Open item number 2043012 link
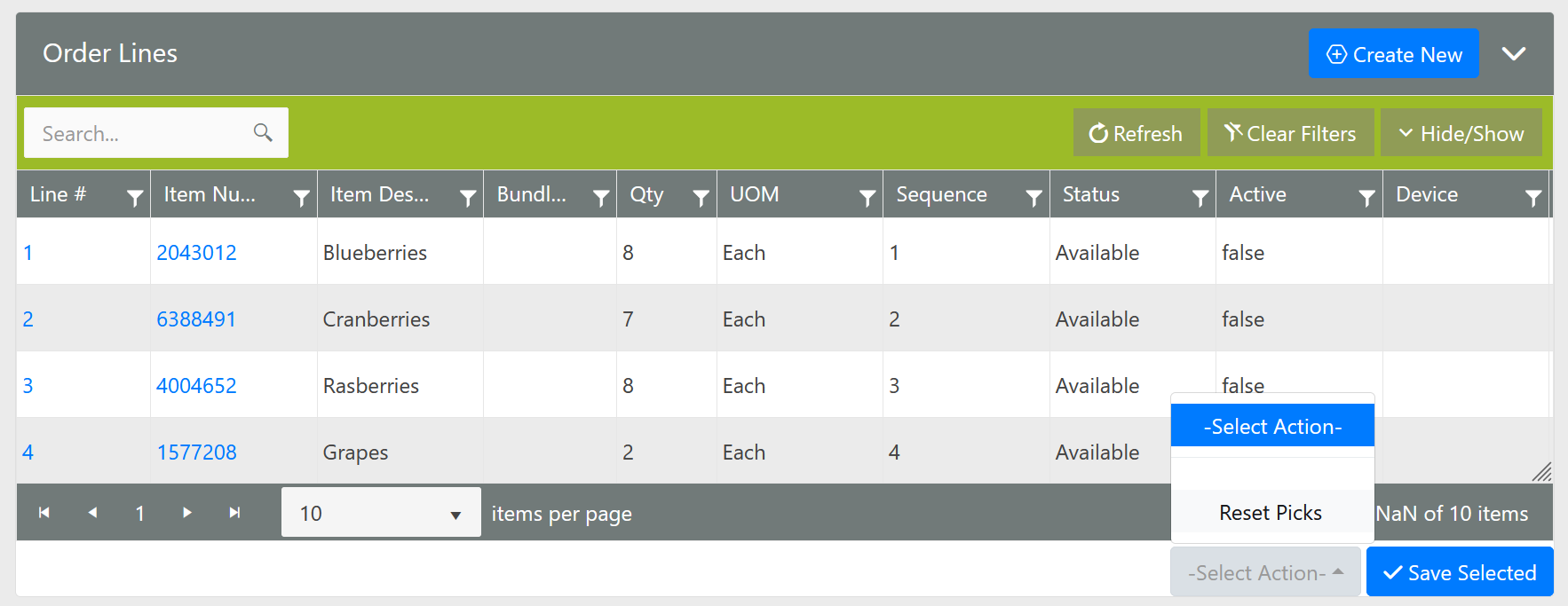Screen dimensions: 1568x606 pos(196,253)
